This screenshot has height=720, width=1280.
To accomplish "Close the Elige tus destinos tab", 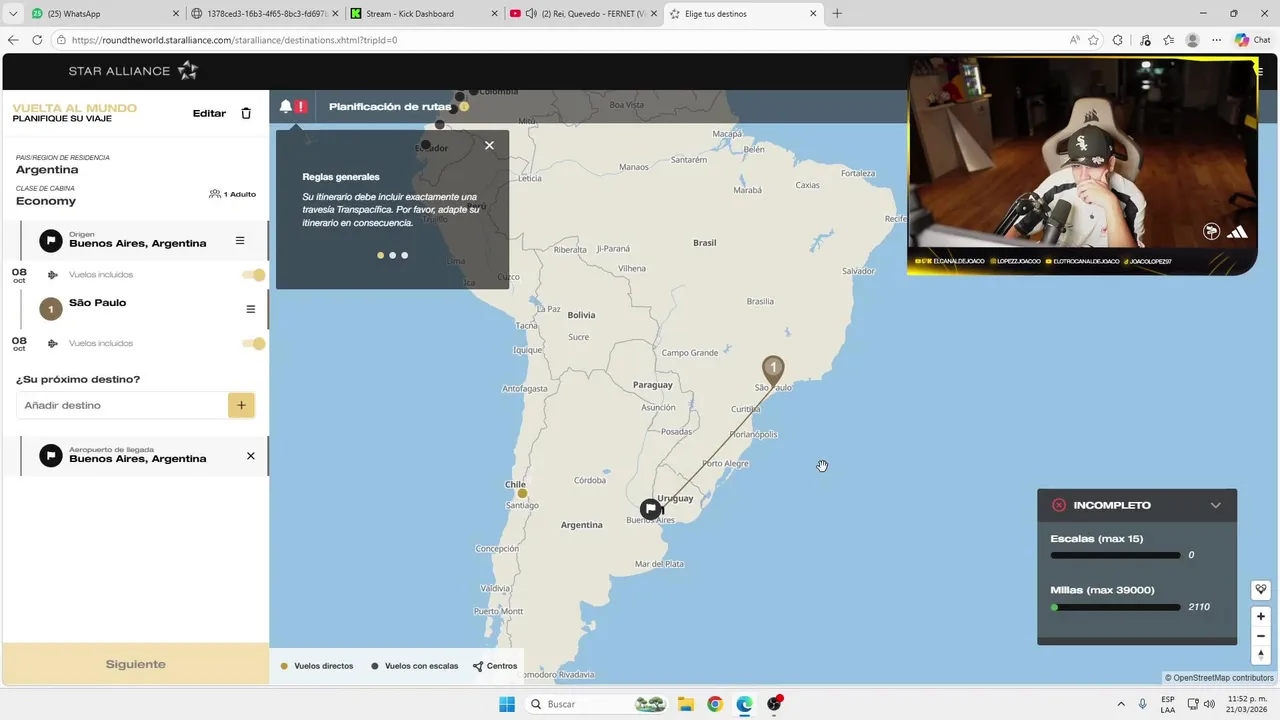I will (813, 14).
